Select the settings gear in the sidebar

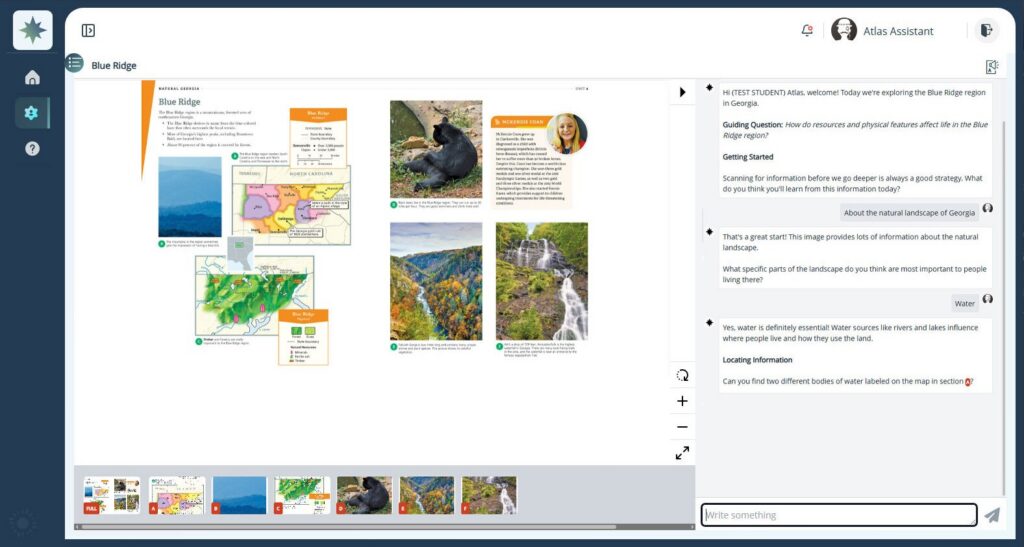tap(32, 112)
